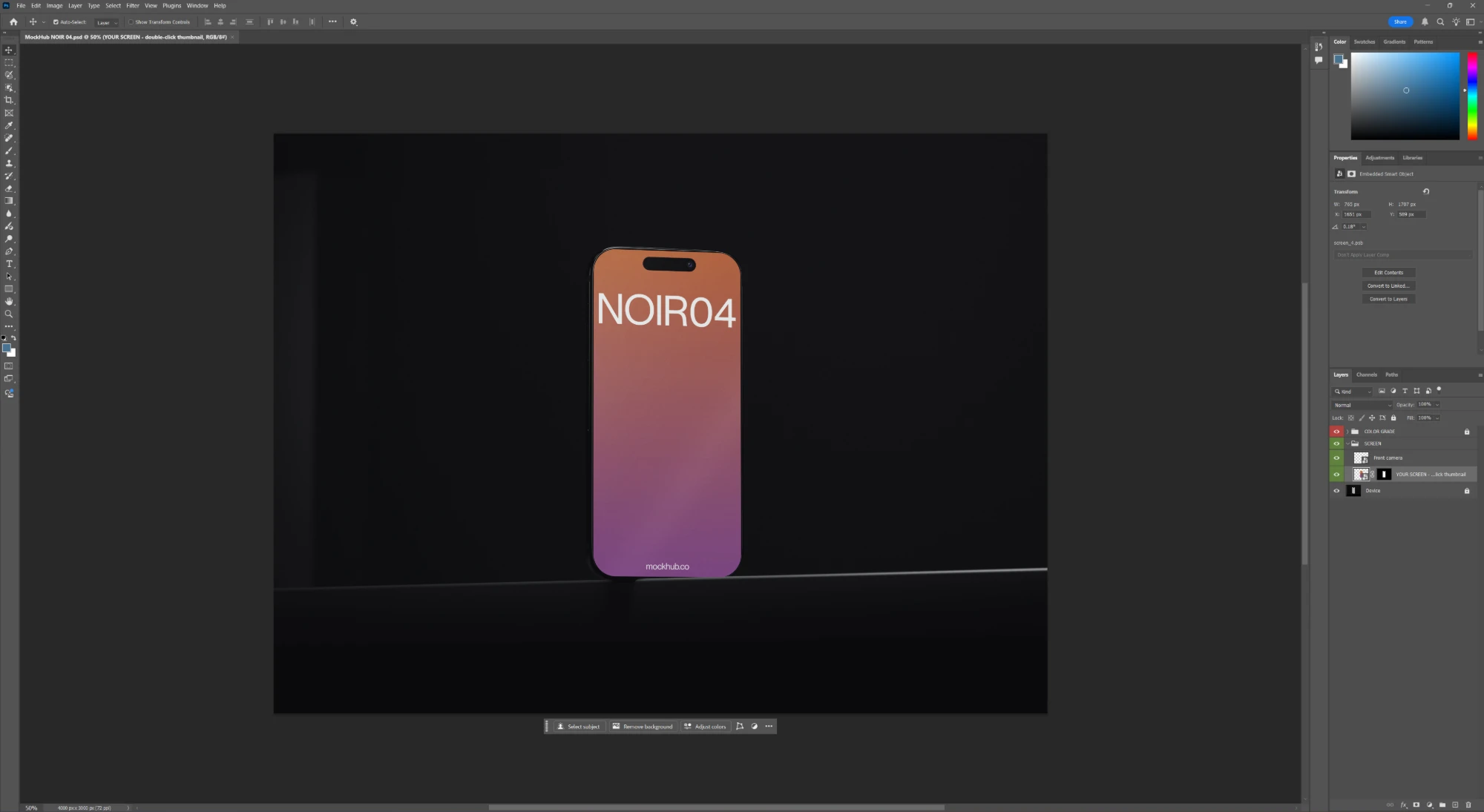Toggle layer filtering on/off switch

(1439, 389)
